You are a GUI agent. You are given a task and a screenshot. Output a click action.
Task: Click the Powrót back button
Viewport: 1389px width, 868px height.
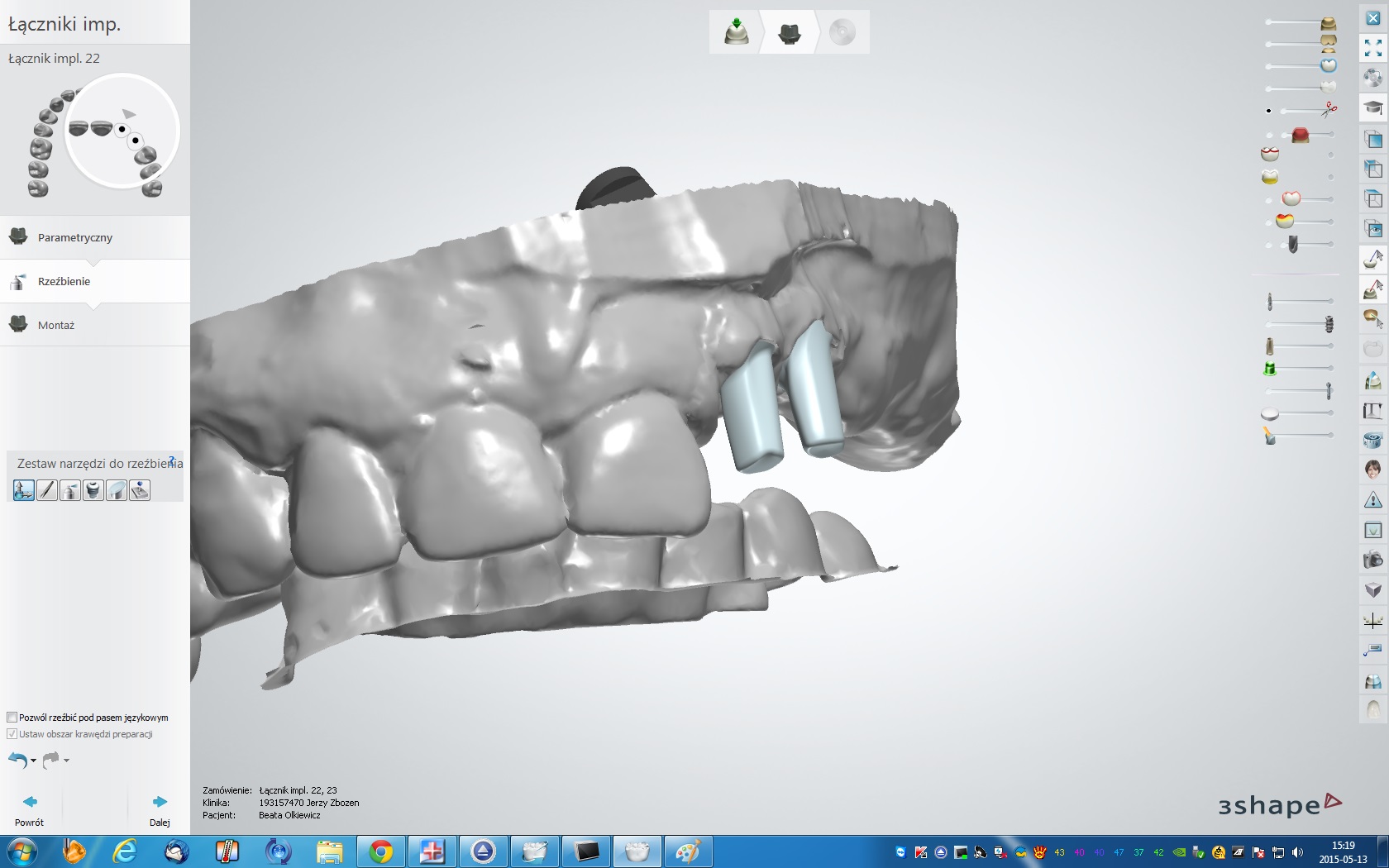[29, 808]
